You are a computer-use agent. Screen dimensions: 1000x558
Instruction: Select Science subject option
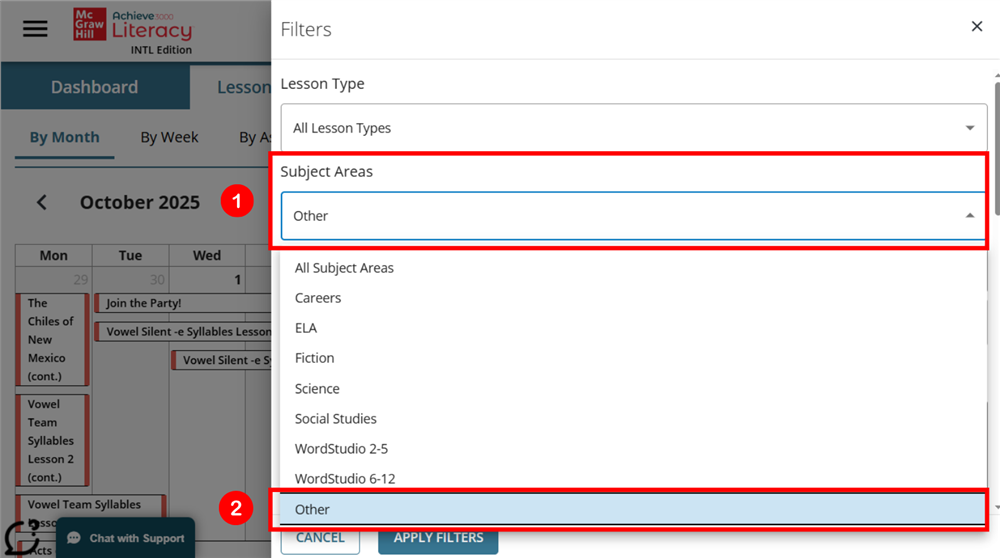[x=317, y=389]
